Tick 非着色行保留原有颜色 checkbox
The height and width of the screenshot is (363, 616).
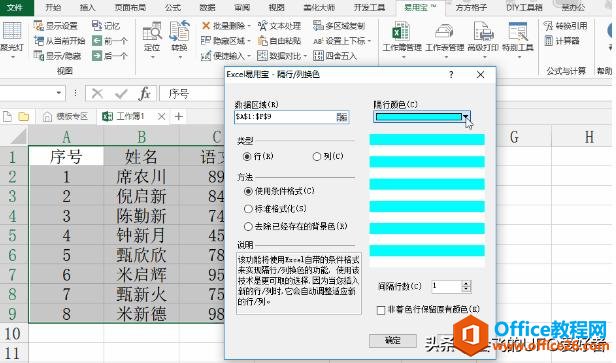[381, 310]
